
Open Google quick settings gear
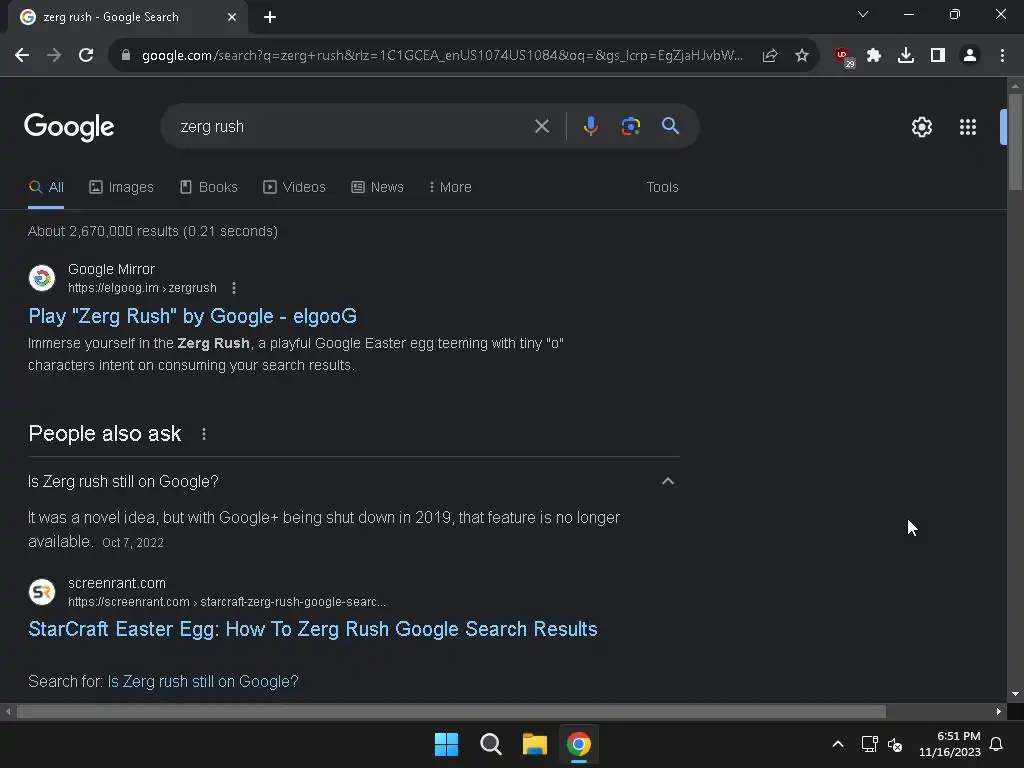(921, 127)
